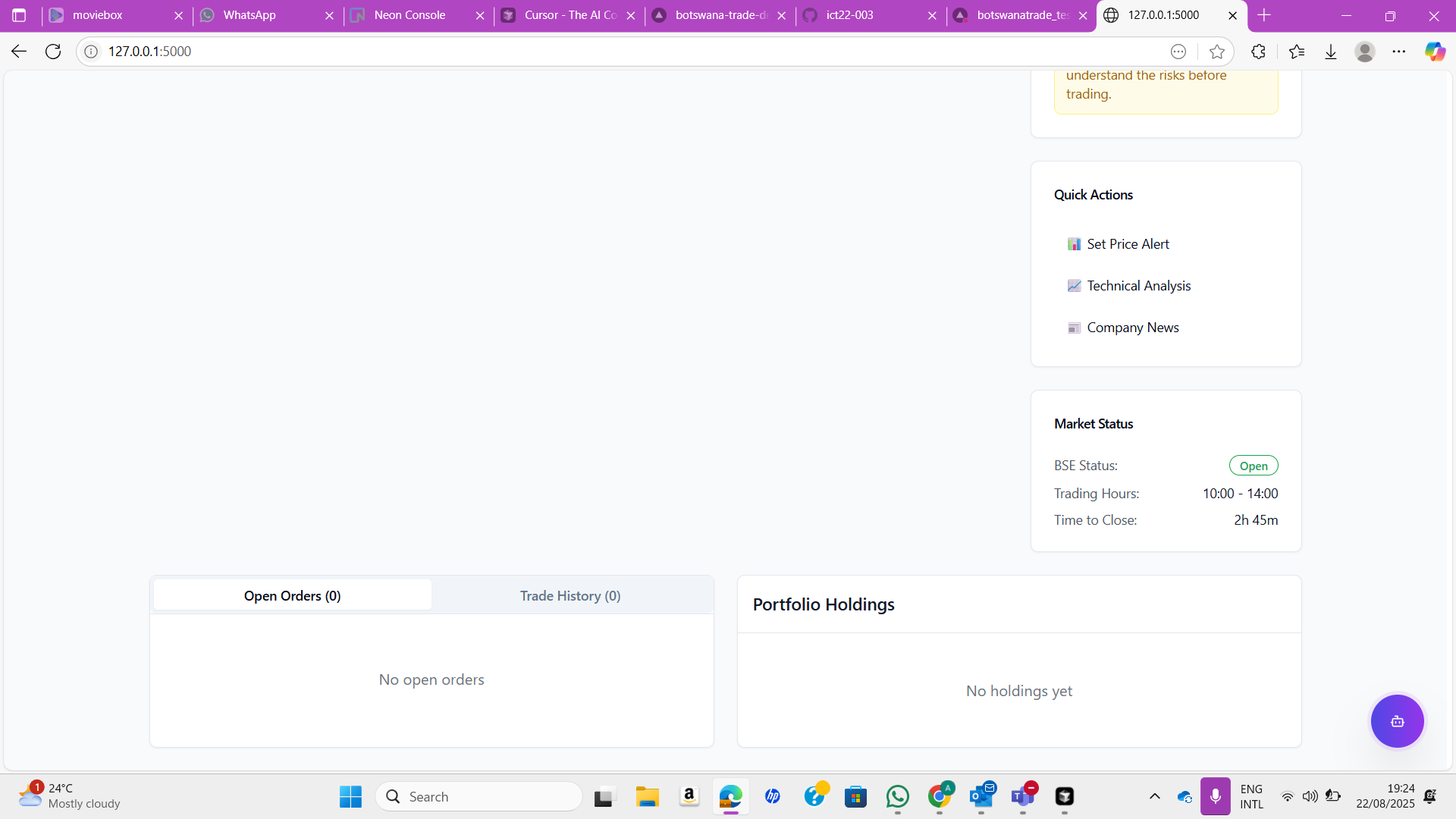Open browser favorites list icon

[1297, 52]
